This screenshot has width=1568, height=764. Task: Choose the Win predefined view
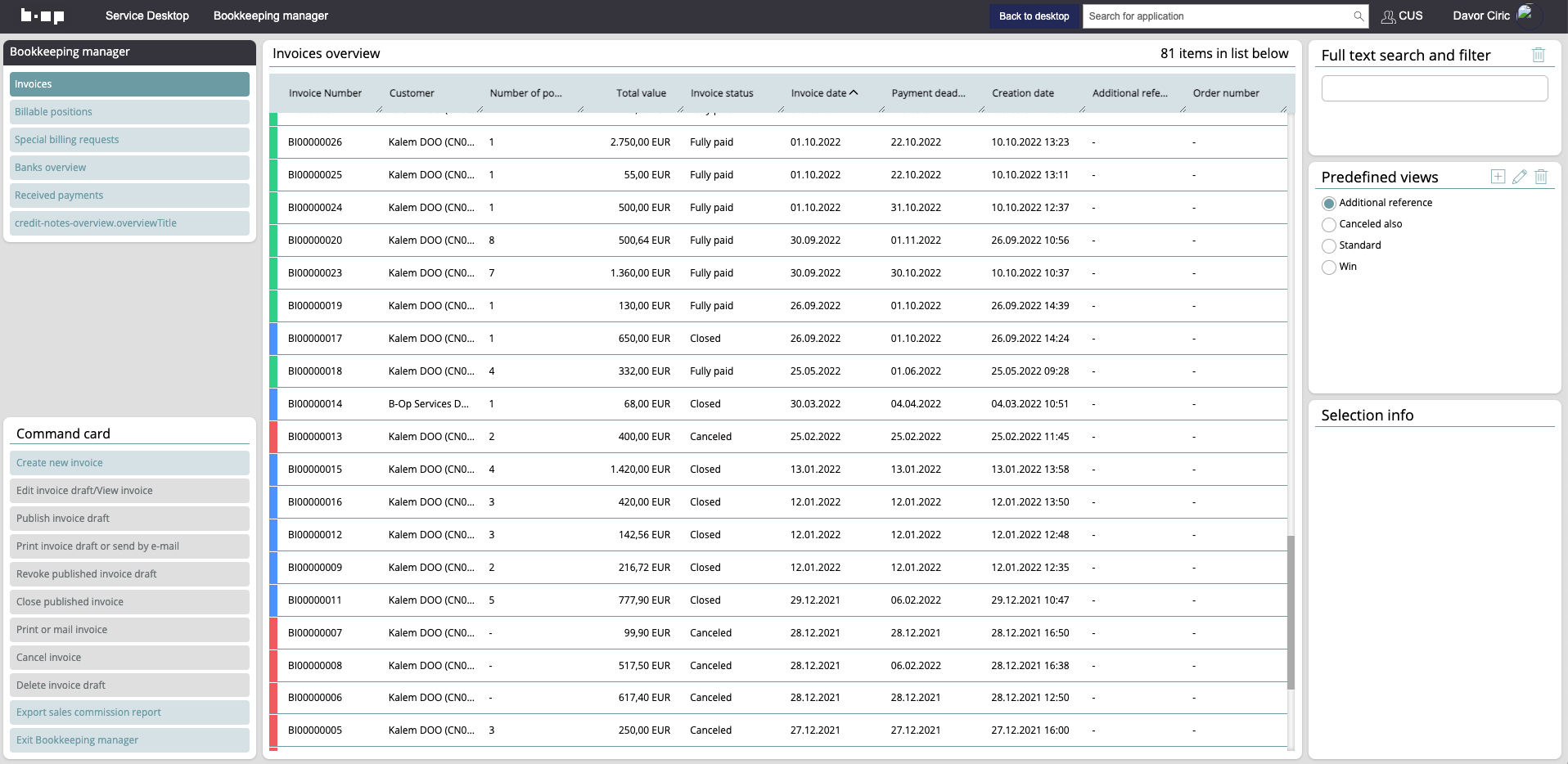1329,267
